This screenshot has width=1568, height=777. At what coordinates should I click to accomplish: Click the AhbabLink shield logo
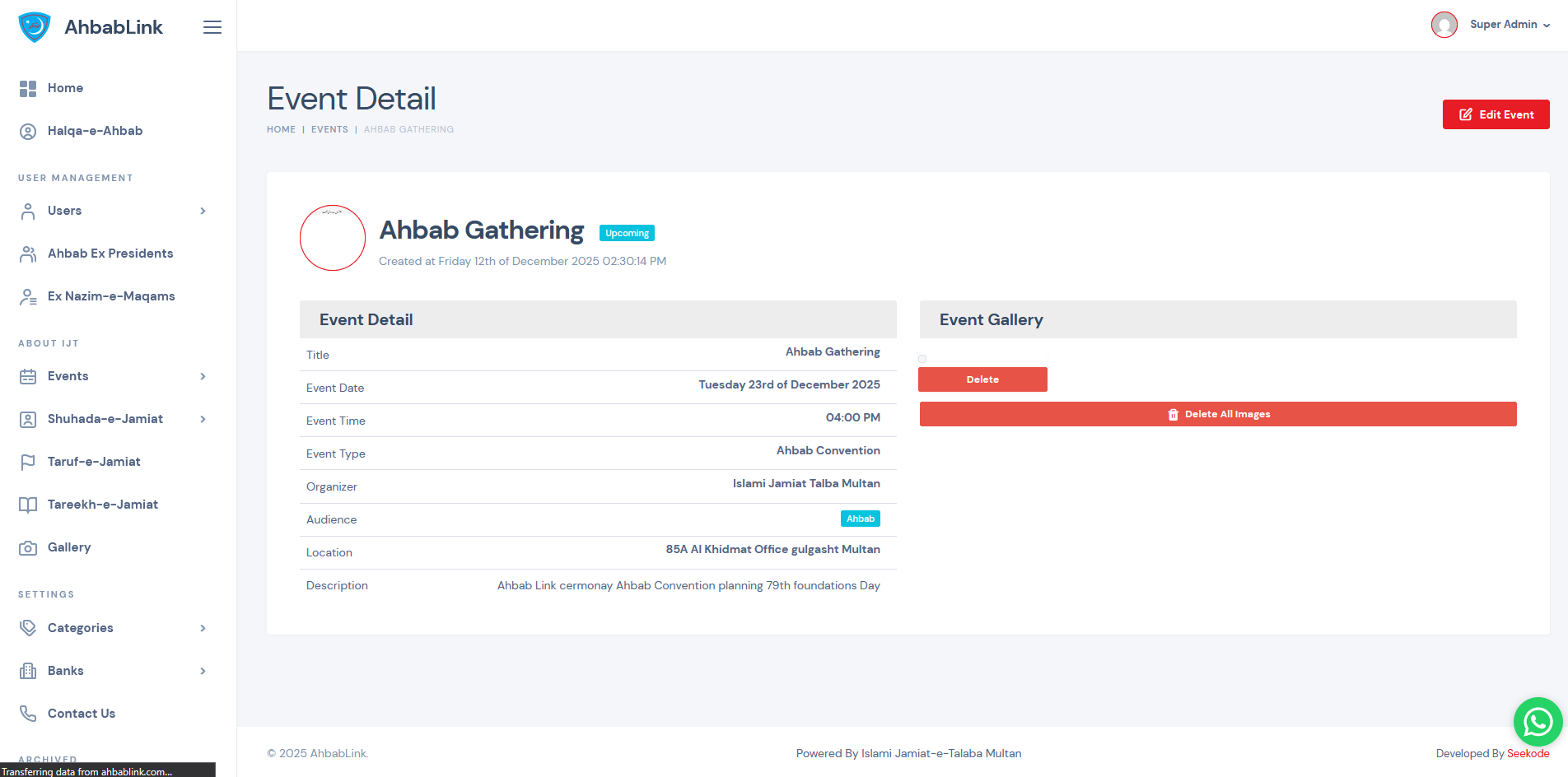pyautogui.click(x=35, y=27)
